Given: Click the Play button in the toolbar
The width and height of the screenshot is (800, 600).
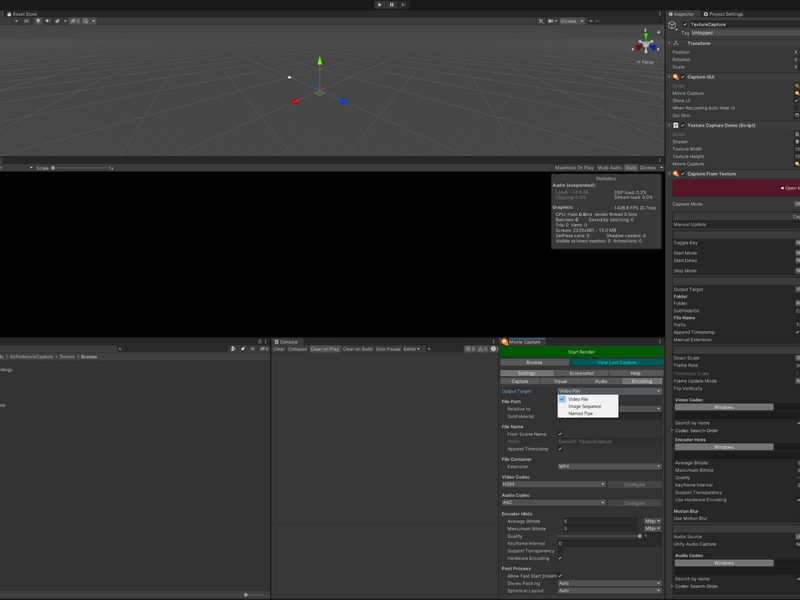Looking at the screenshot, I should pyautogui.click(x=380, y=5).
